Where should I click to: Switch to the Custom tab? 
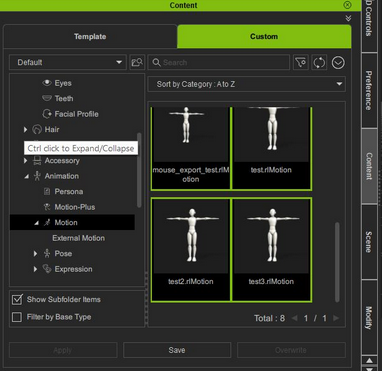pos(264,36)
